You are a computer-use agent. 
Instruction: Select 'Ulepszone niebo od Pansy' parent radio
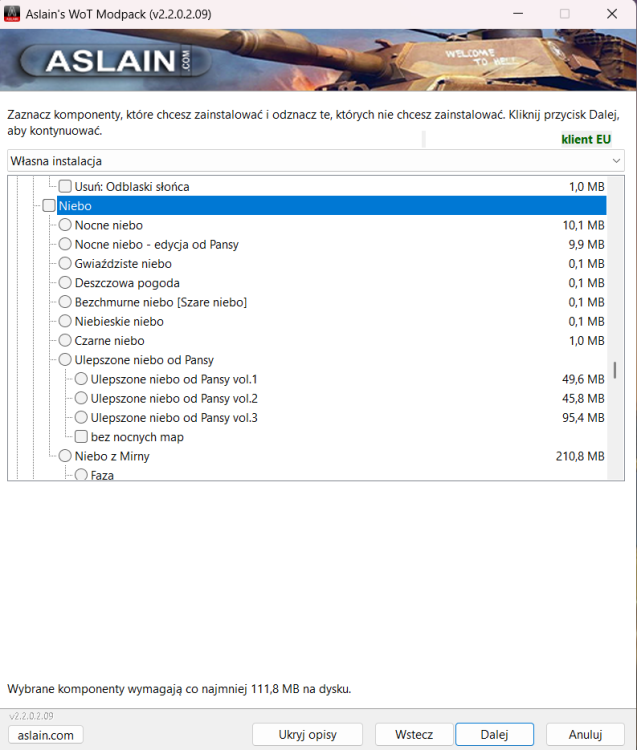coord(65,360)
